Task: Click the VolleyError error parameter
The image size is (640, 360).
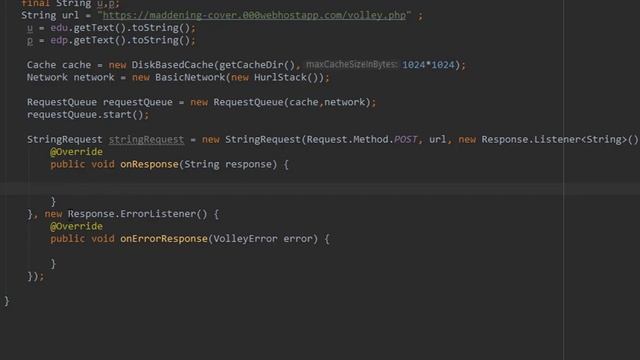Action: click(266, 239)
